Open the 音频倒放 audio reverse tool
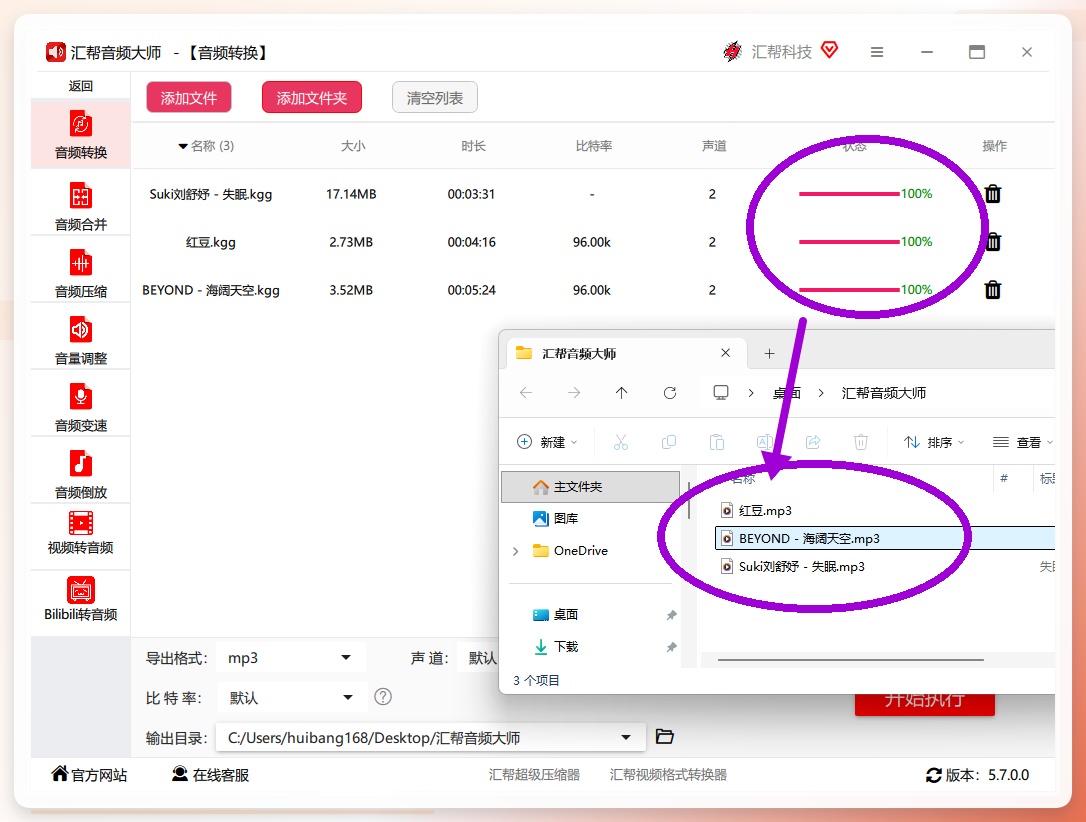1086x822 pixels. [80, 475]
